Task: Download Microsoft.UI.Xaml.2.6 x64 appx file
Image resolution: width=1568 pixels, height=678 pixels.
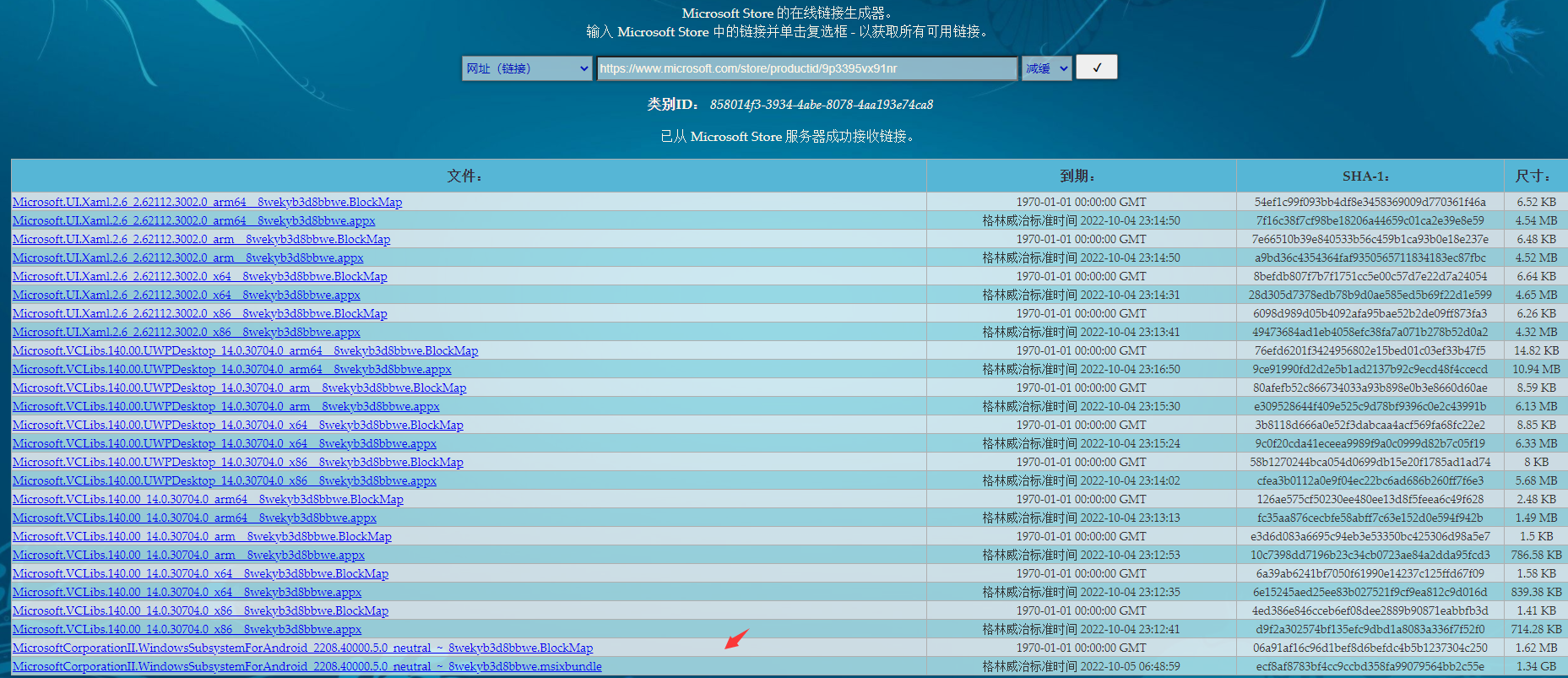Action: pos(186,295)
